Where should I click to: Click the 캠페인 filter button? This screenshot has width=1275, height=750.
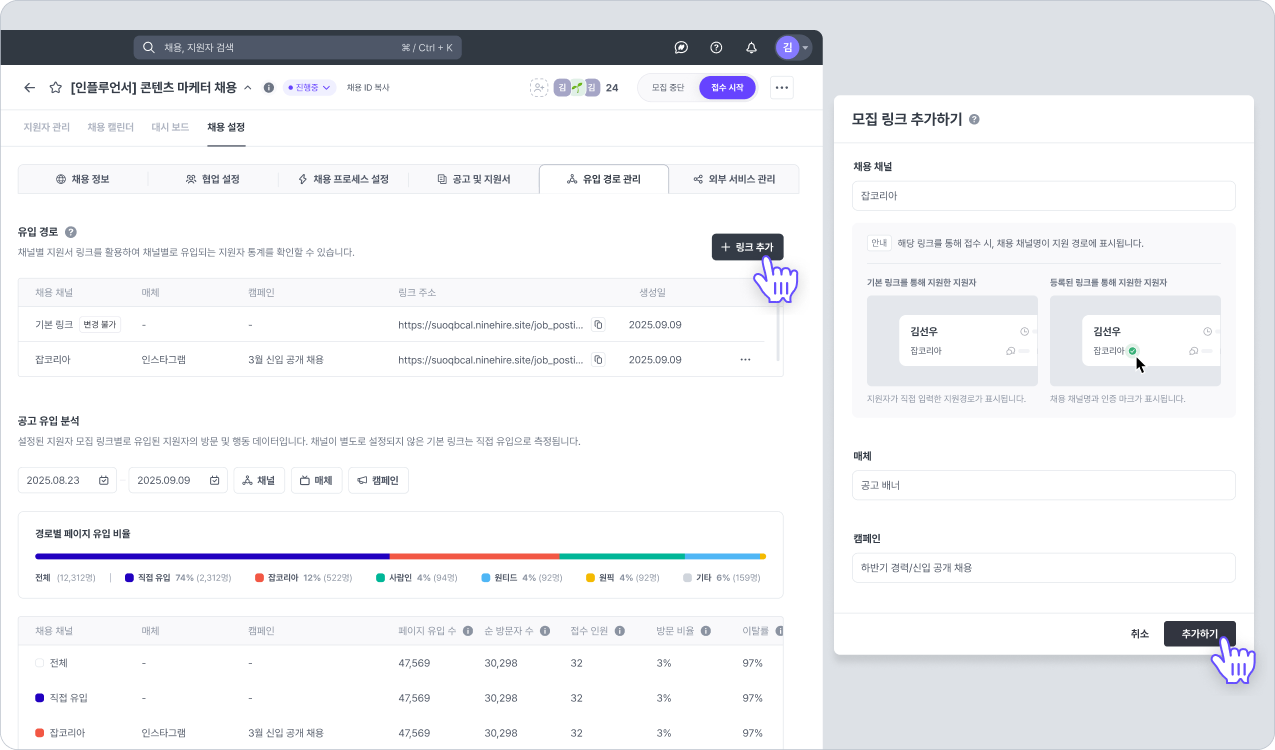[378, 480]
